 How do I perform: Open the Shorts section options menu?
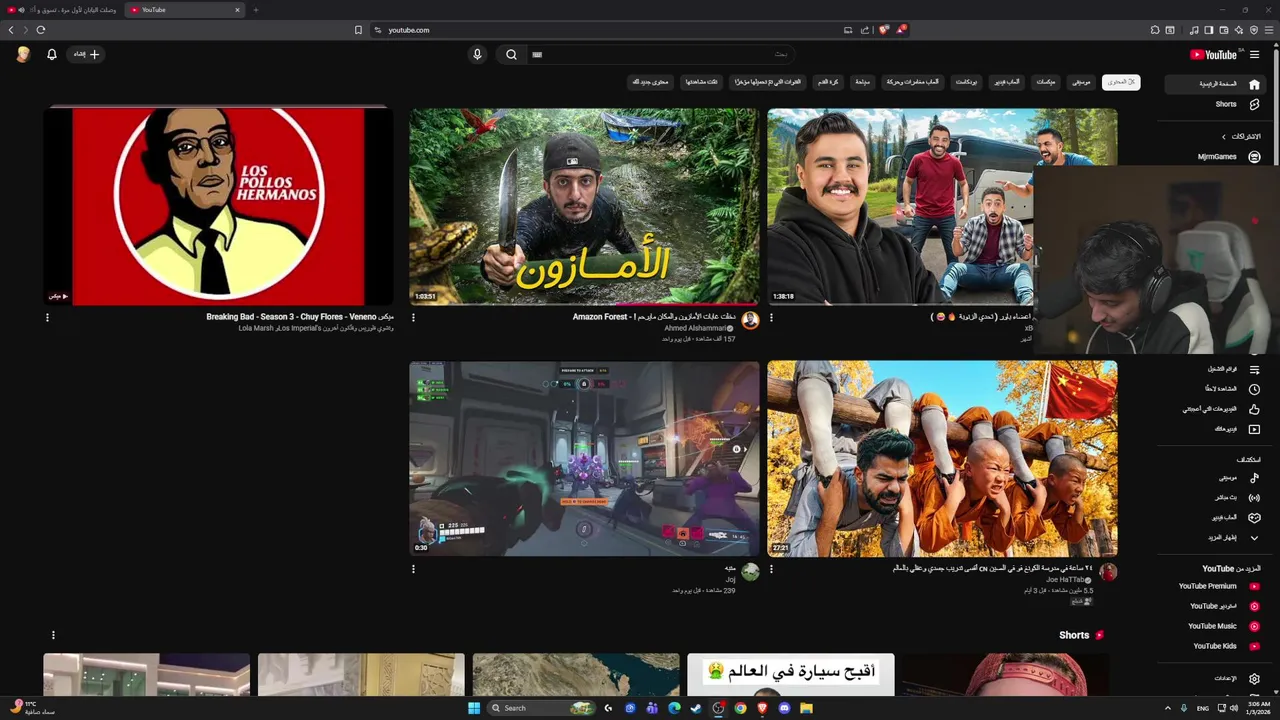(x=53, y=635)
